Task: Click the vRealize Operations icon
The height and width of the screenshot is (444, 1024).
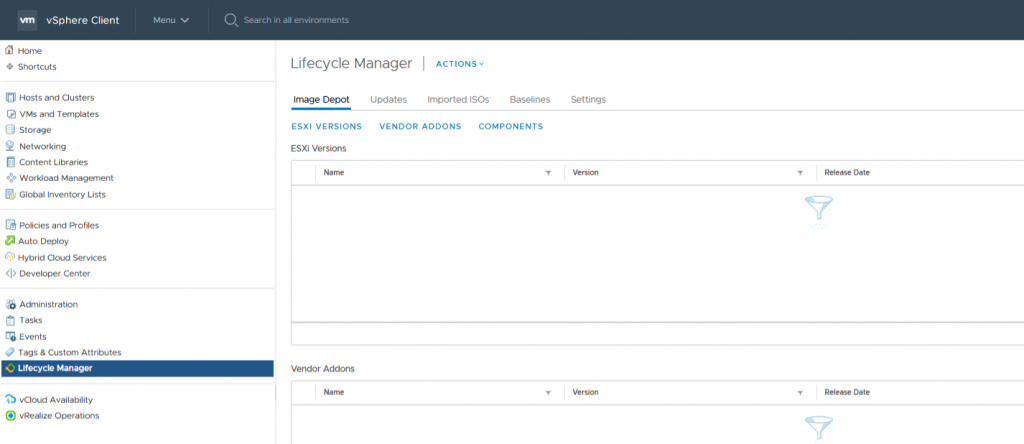Action: point(10,415)
